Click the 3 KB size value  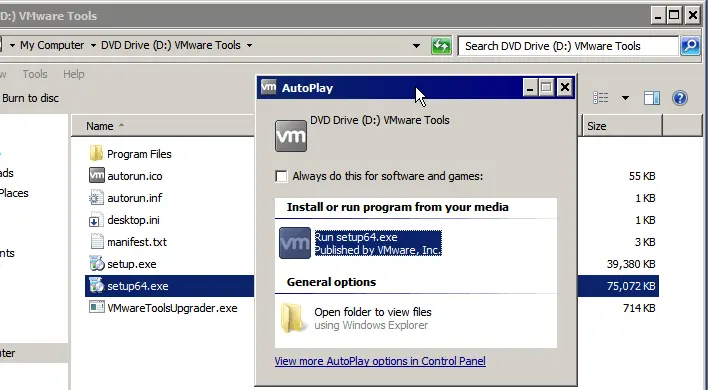click(x=645, y=242)
